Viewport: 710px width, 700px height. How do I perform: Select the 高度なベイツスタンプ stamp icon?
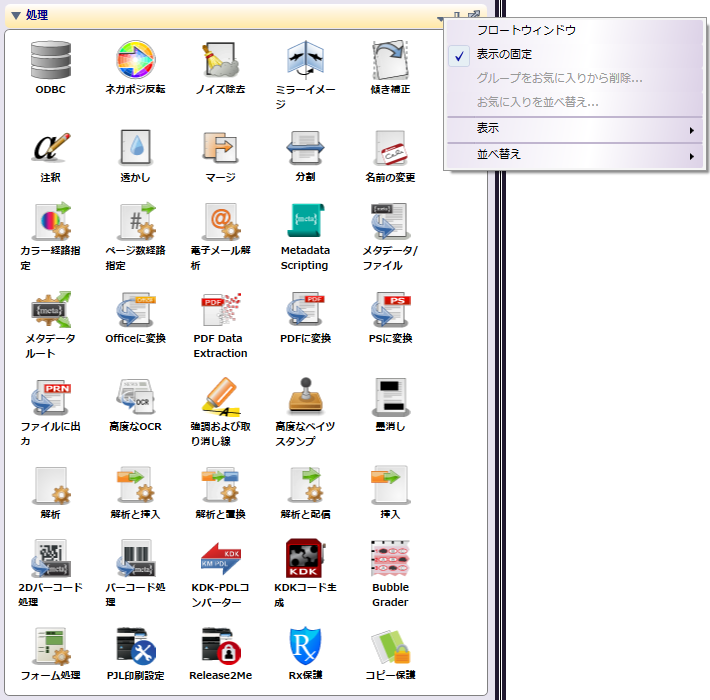pyautogui.click(x=305, y=398)
